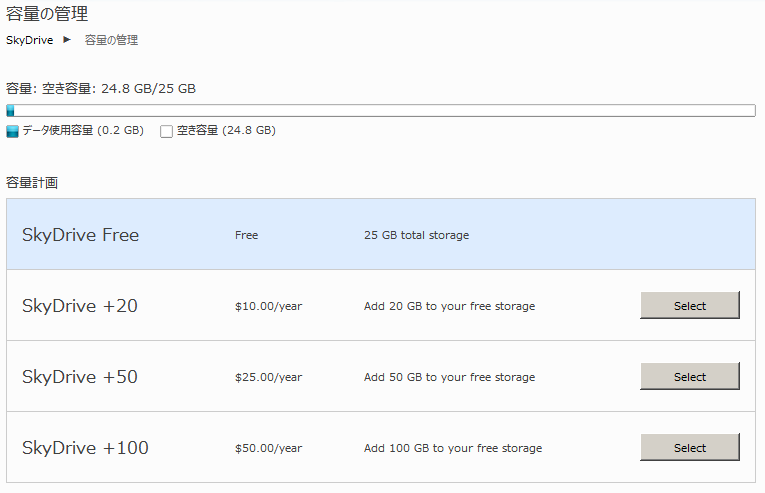
Task: Click the $10.00/year price text
Action: point(268,306)
